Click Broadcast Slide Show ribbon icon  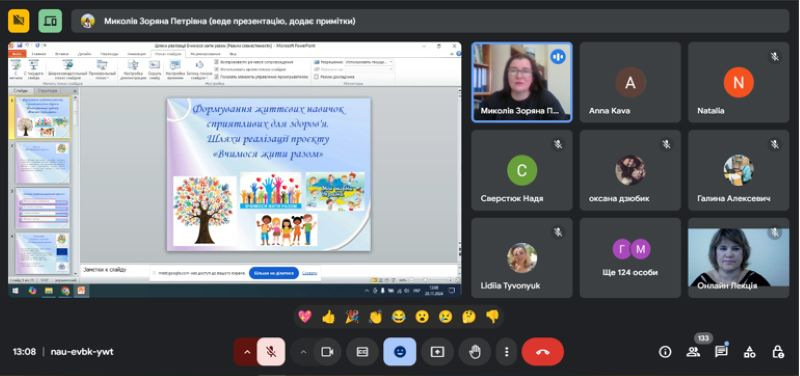pyautogui.click(x=68, y=70)
